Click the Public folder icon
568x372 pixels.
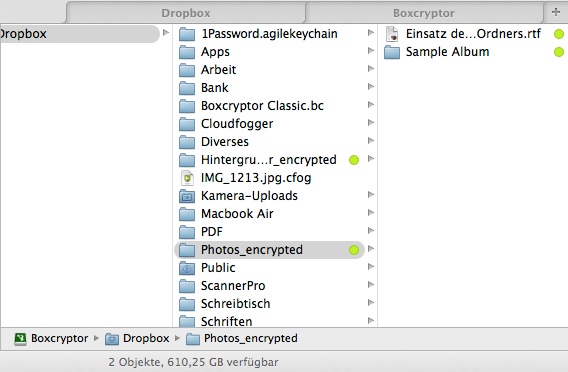coord(187,268)
